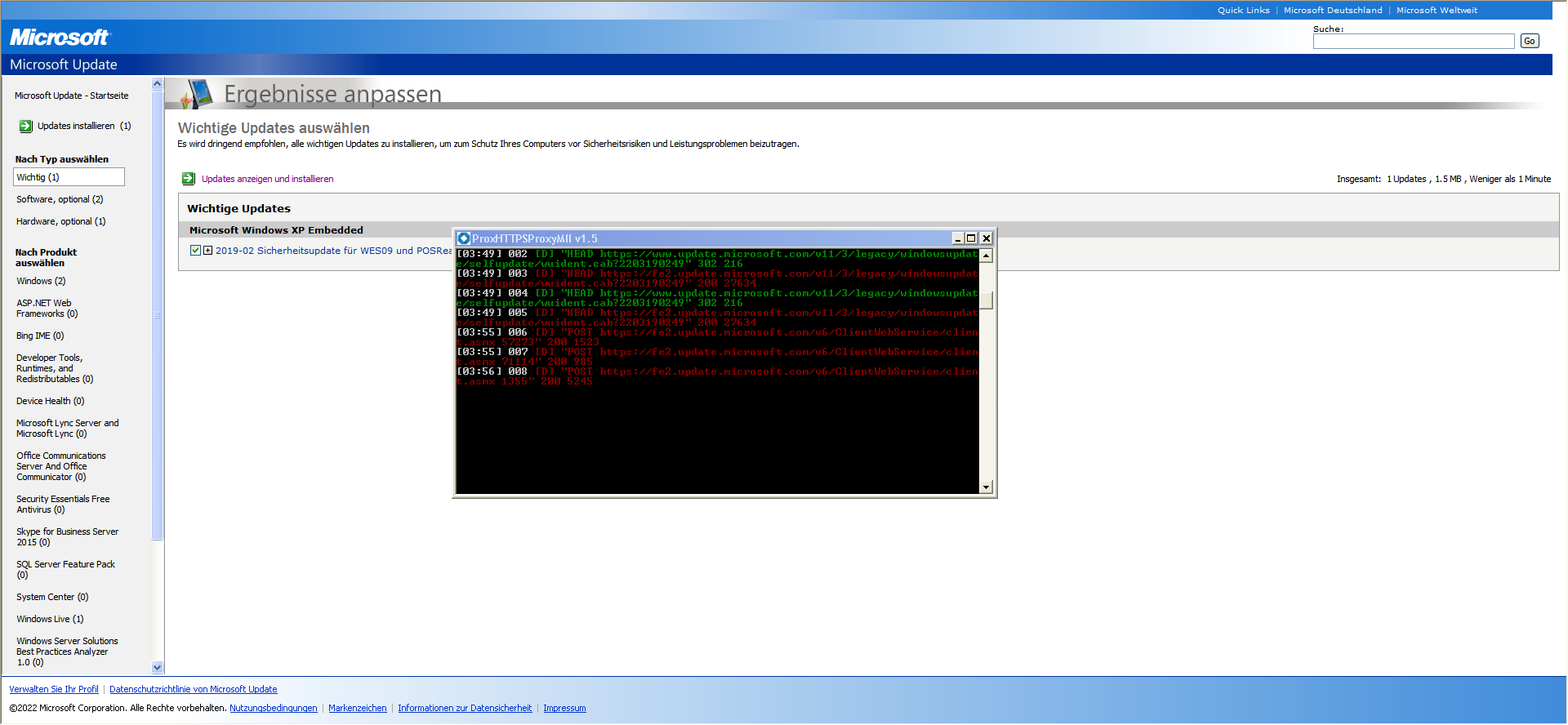Click log line 002 in proxy console
Viewport: 1568px width, 725px height.
(x=717, y=259)
